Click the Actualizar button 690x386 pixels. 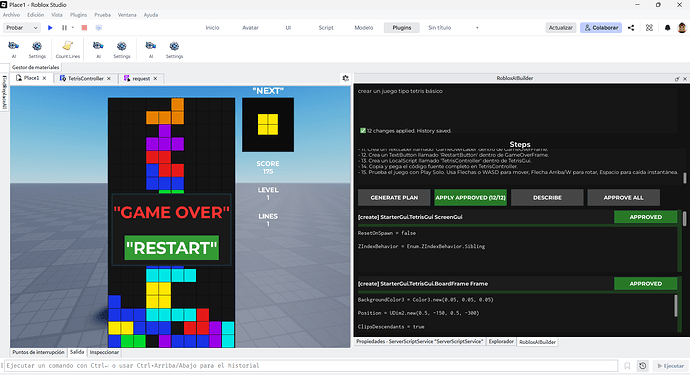pos(561,28)
